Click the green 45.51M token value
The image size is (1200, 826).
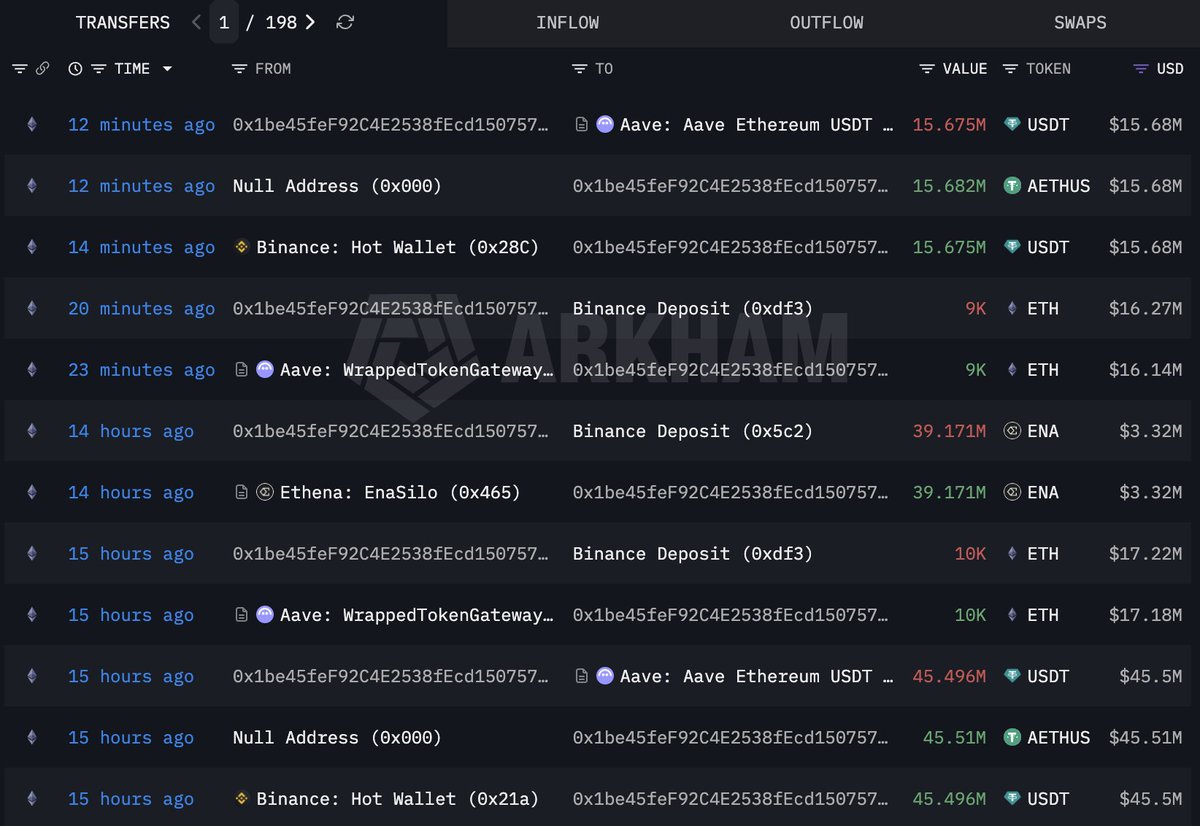tap(954, 738)
